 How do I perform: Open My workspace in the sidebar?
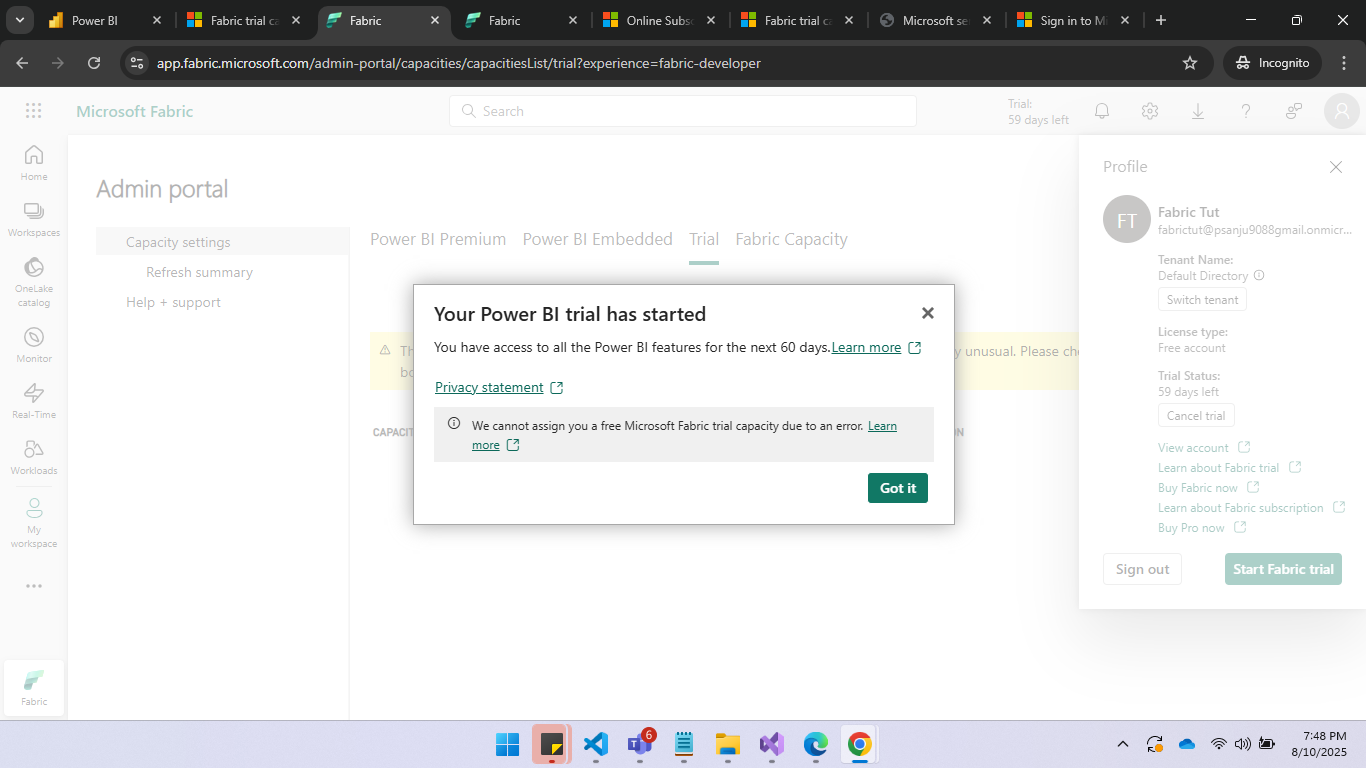[34, 523]
